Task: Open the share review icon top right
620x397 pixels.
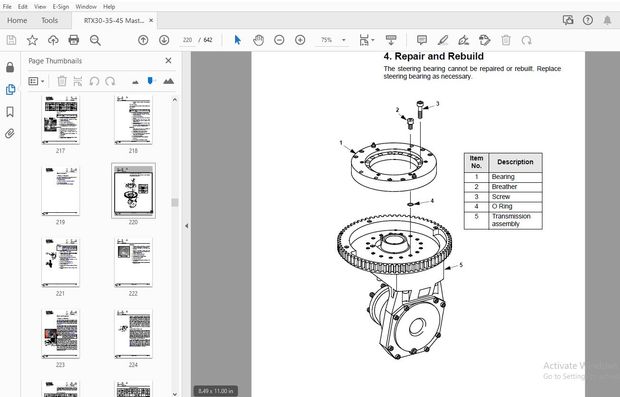Action: pos(568,20)
